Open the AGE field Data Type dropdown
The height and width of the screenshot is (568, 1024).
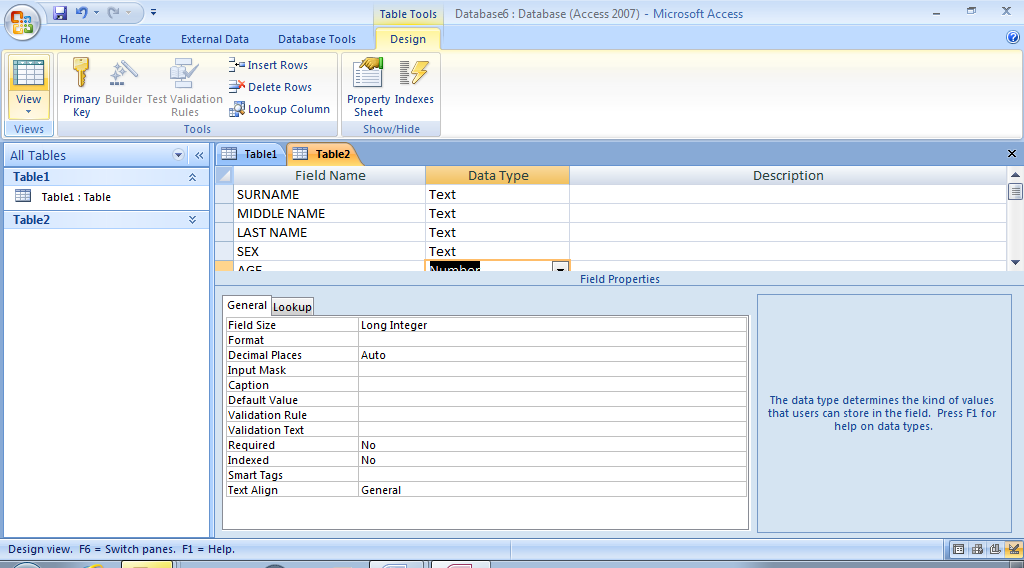(560, 268)
